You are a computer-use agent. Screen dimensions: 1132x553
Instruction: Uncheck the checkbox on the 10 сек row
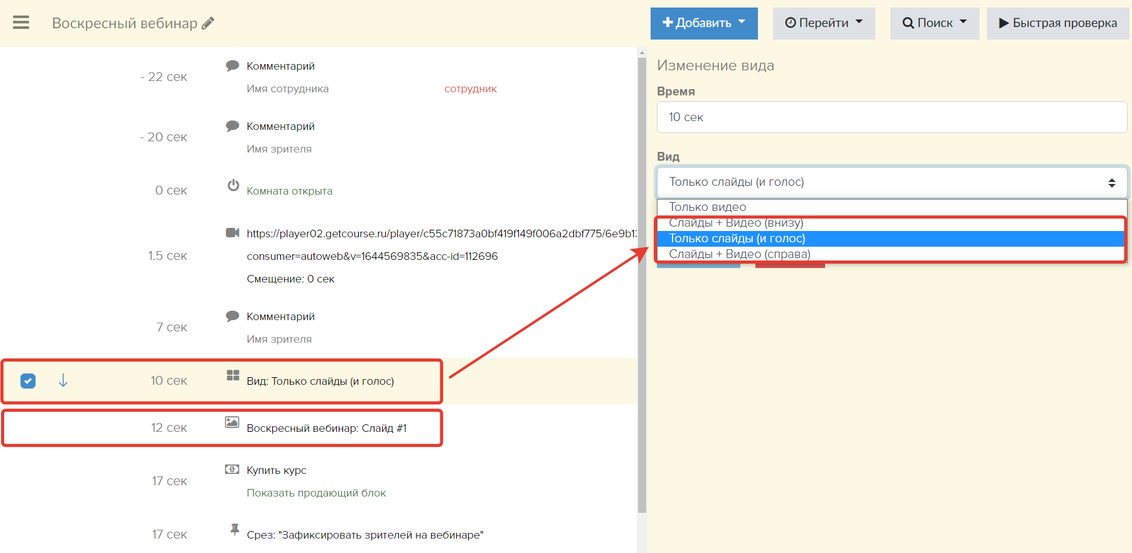click(28, 380)
